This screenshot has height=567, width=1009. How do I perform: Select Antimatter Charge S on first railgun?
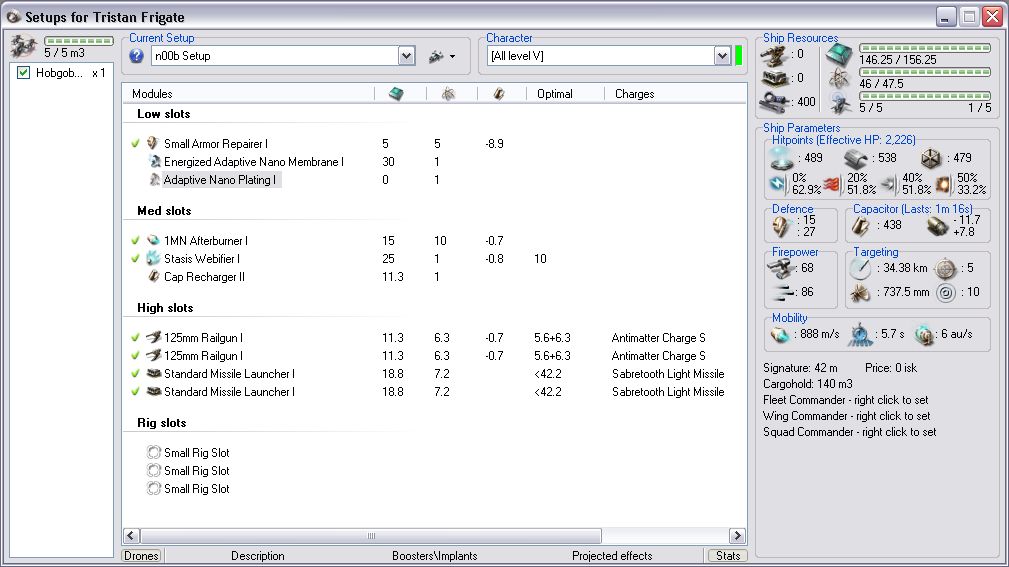pos(658,338)
